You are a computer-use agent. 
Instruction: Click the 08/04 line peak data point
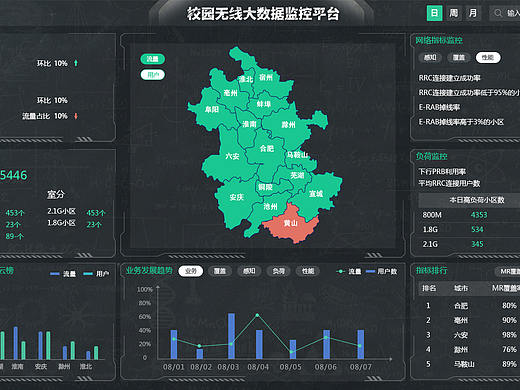tap(257, 315)
